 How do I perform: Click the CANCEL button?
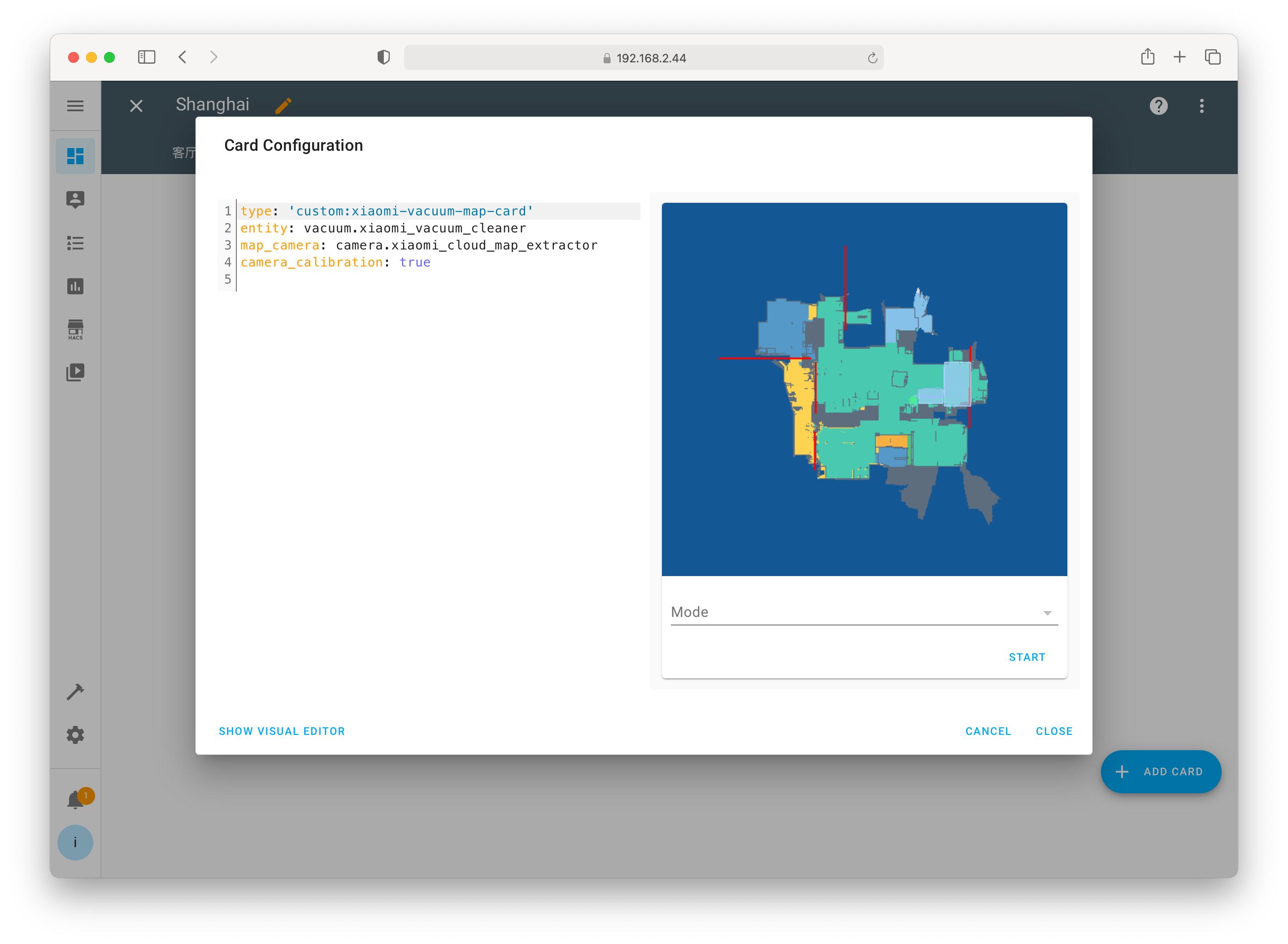pyautogui.click(x=988, y=731)
